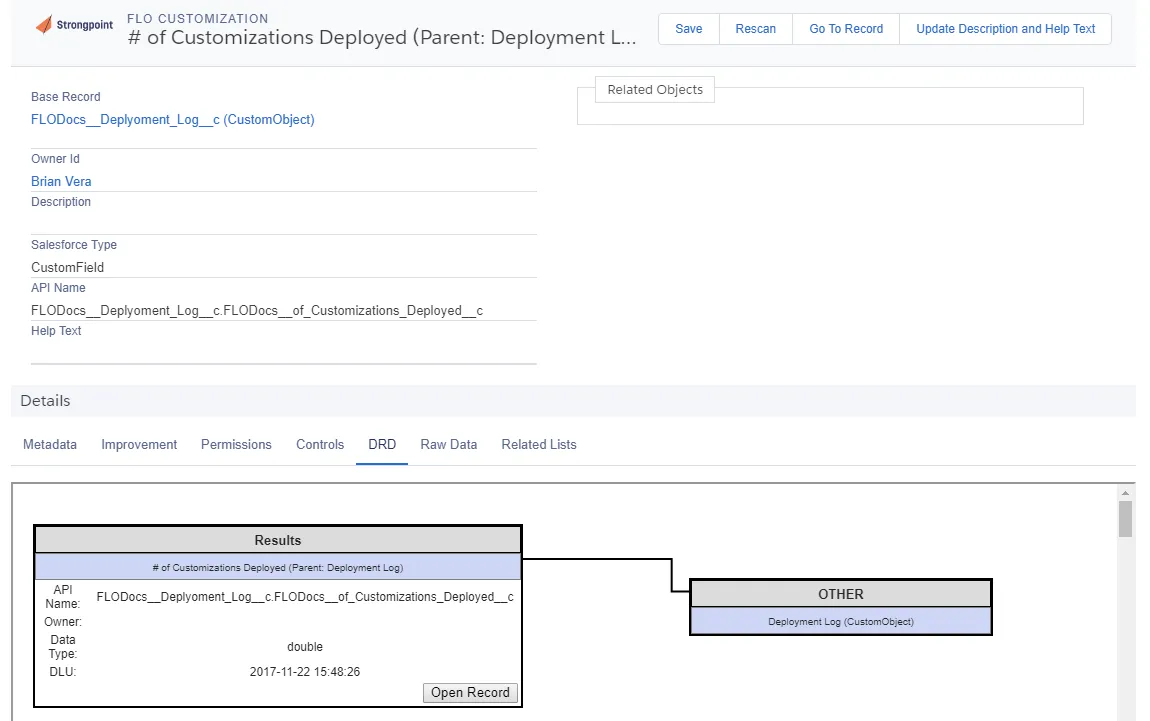Switch to the Improvement tab
Screen dimensions: 1150x721
(x=139, y=444)
